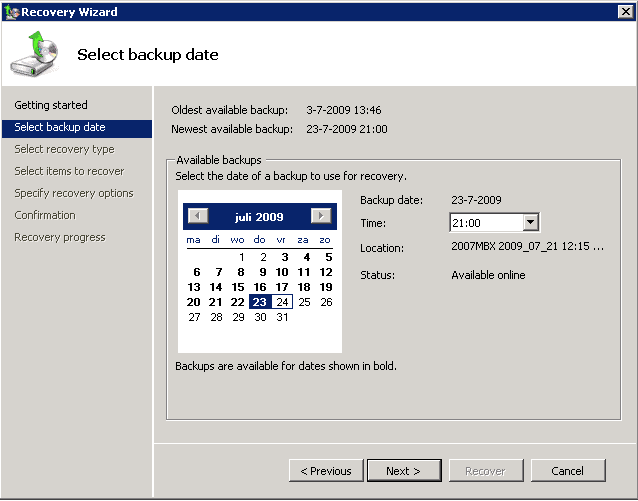Select July 9 on the calendar

coord(260,272)
